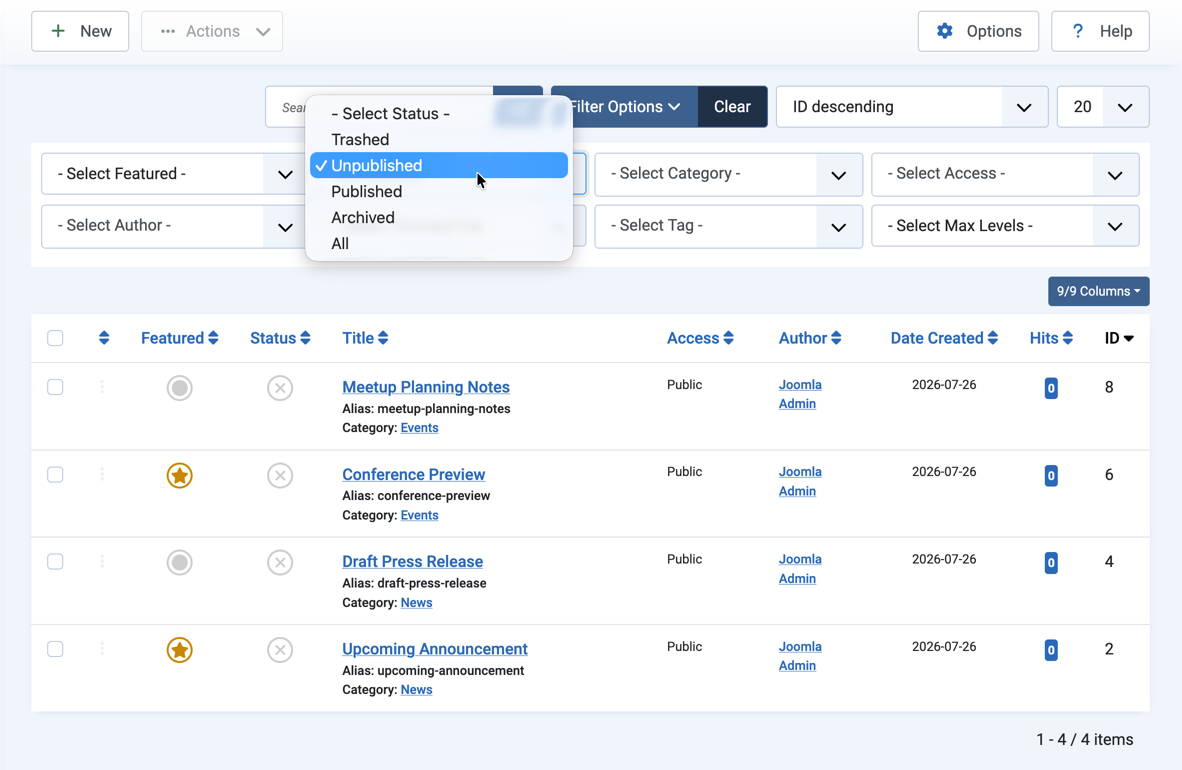This screenshot has height=770, width=1182.
Task: Click drag handle of Conference Preview row
Action: tap(103, 474)
